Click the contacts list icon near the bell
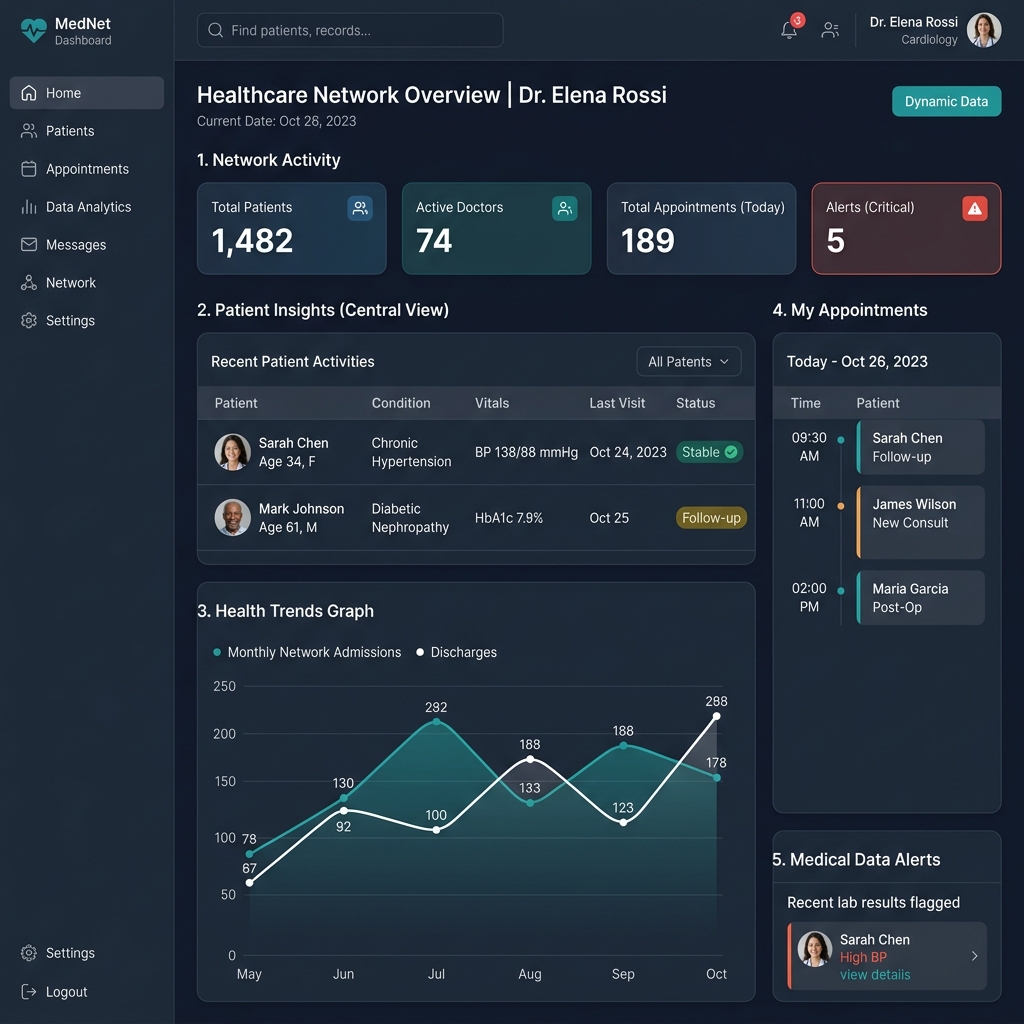Viewport: 1024px width, 1024px height. tap(830, 30)
